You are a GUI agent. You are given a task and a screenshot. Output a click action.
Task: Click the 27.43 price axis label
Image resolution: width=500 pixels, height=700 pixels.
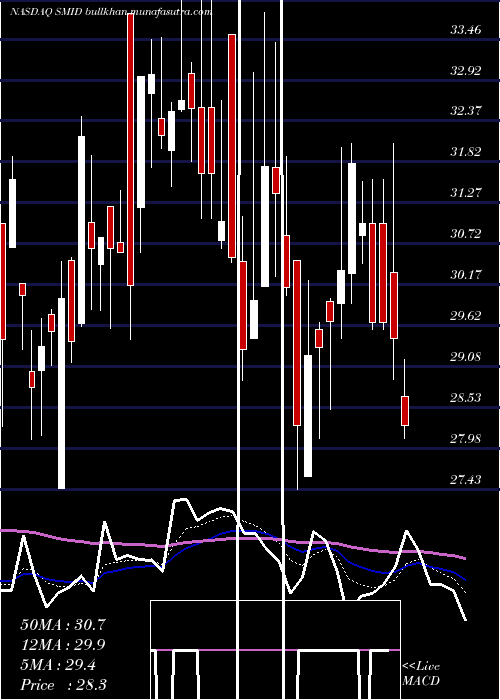point(466,479)
